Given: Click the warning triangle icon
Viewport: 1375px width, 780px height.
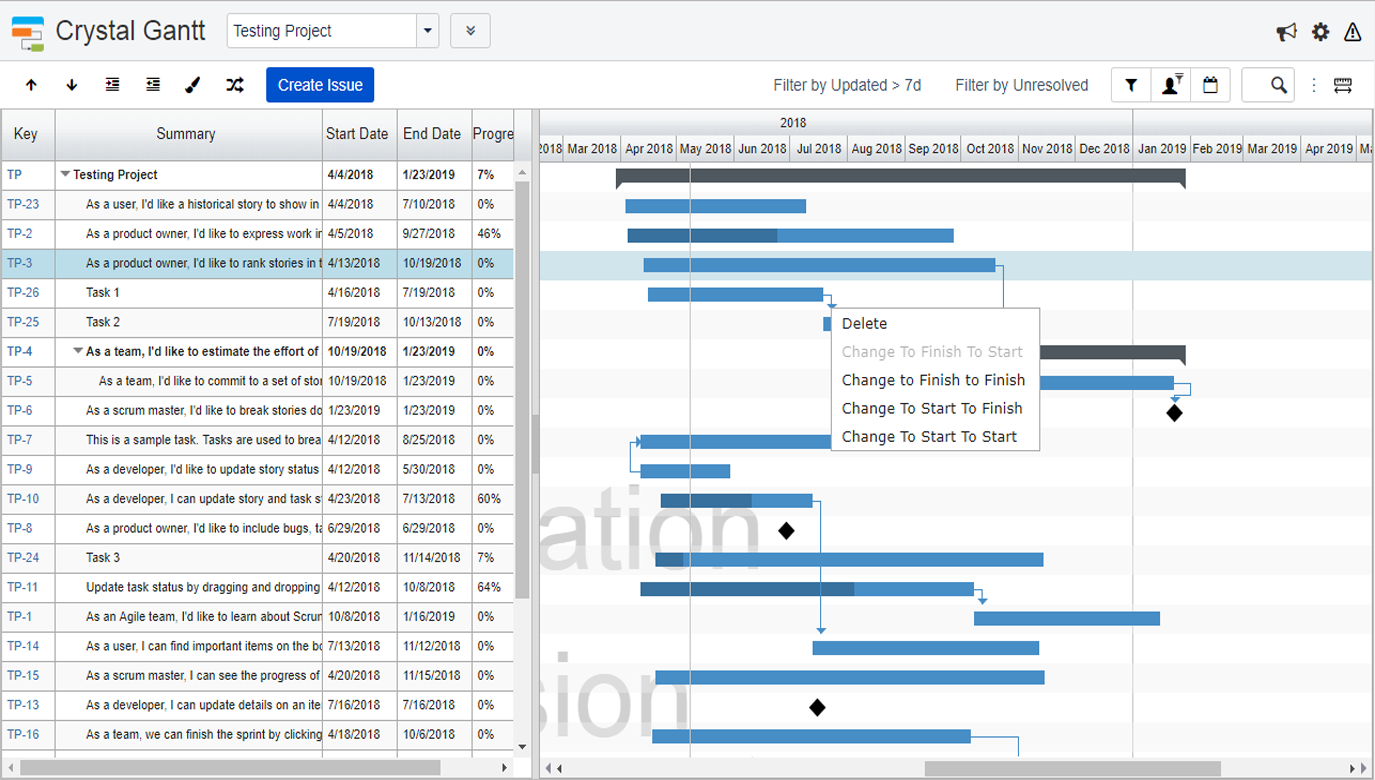Looking at the screenshot, I should 1353,32.
